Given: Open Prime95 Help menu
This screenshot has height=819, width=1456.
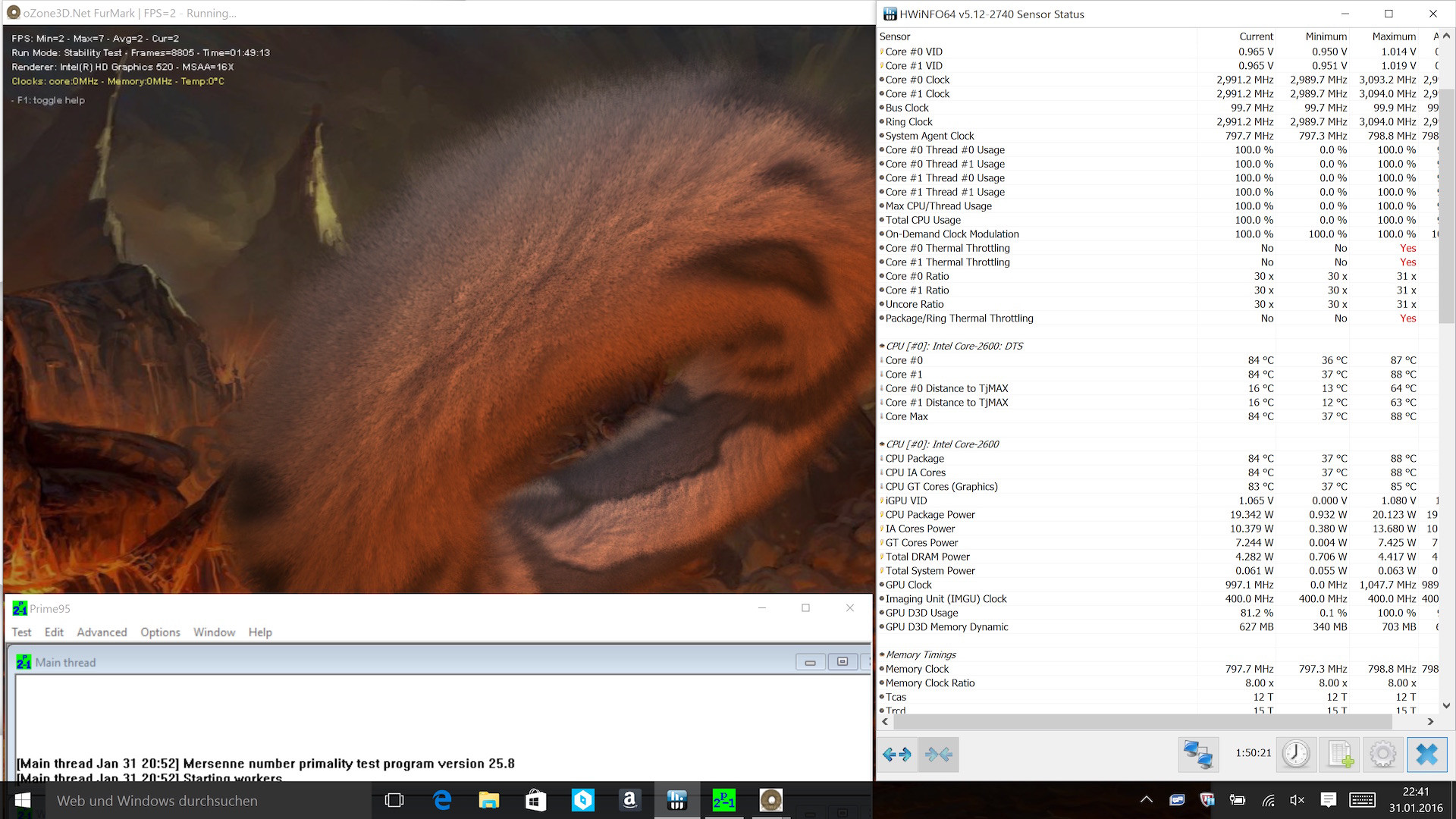Looking at the screenshot, I should [x=260, y=632].
